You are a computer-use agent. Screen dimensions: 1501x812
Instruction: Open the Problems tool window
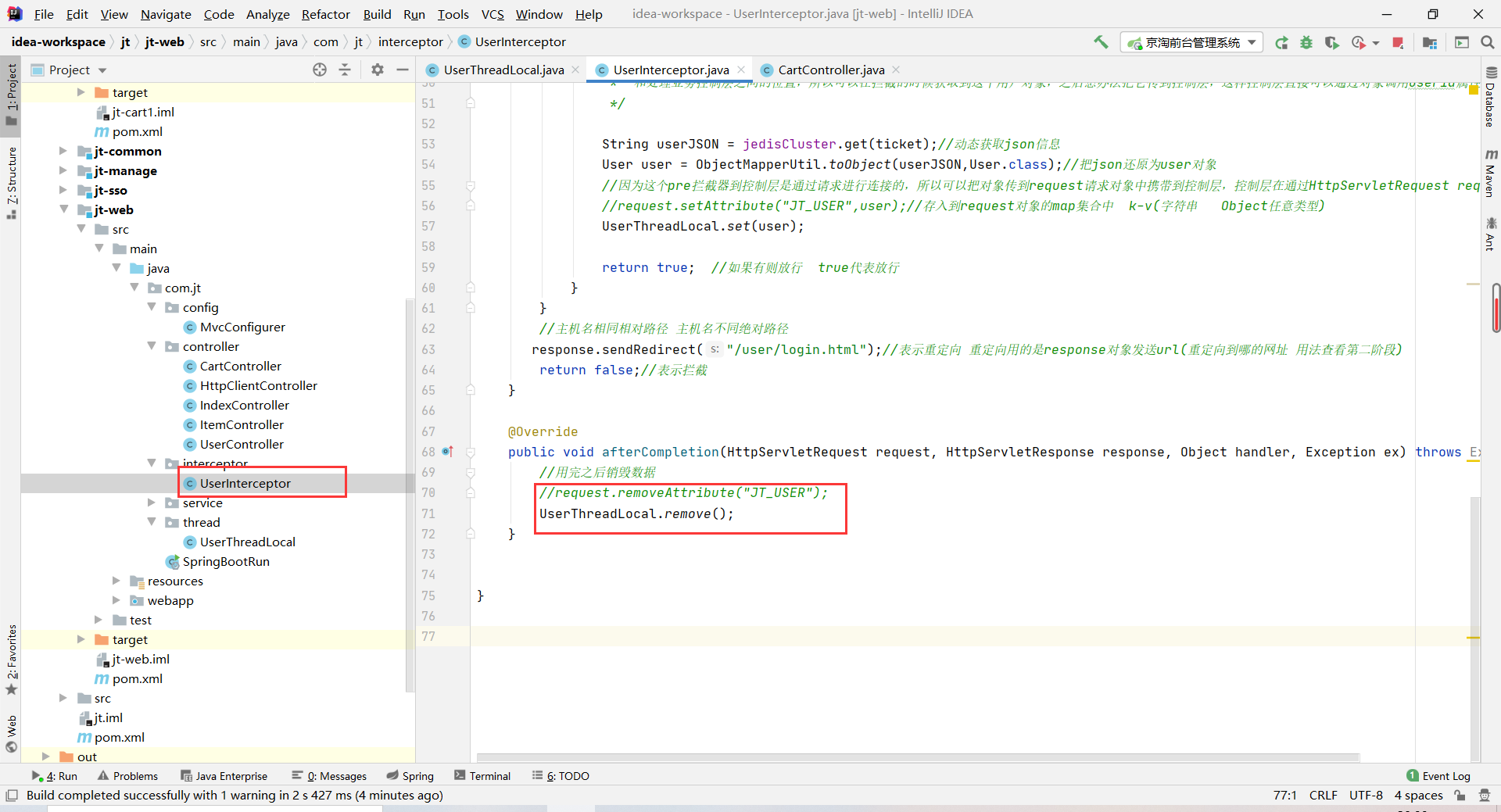127,776
